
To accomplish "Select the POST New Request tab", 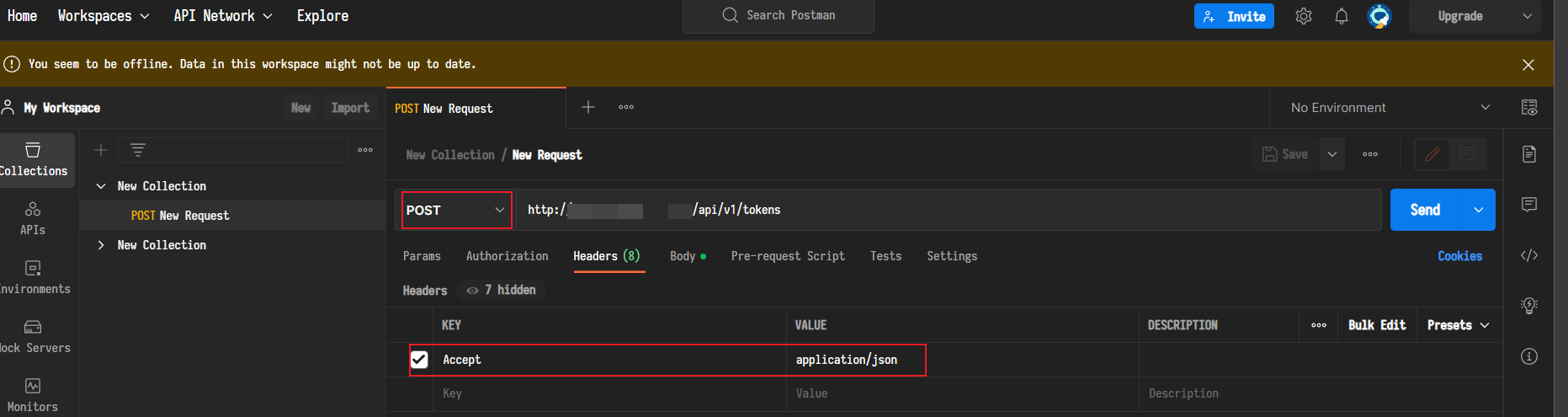I will tap(476, 109).
